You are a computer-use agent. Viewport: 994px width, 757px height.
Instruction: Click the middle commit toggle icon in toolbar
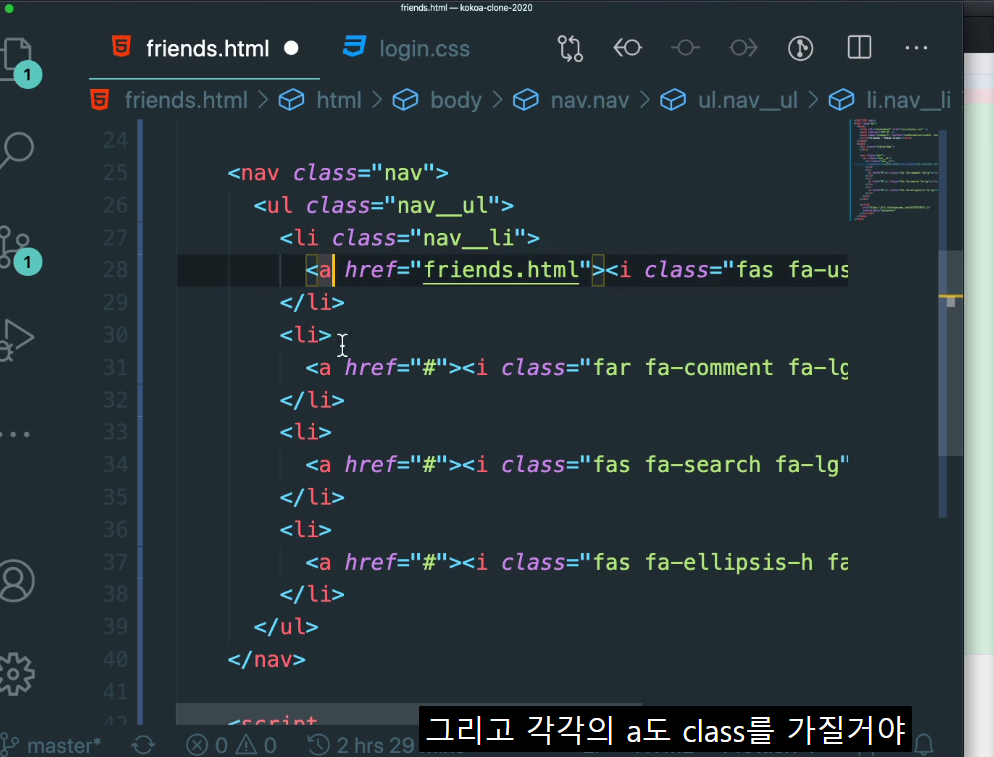coord(685,48)
